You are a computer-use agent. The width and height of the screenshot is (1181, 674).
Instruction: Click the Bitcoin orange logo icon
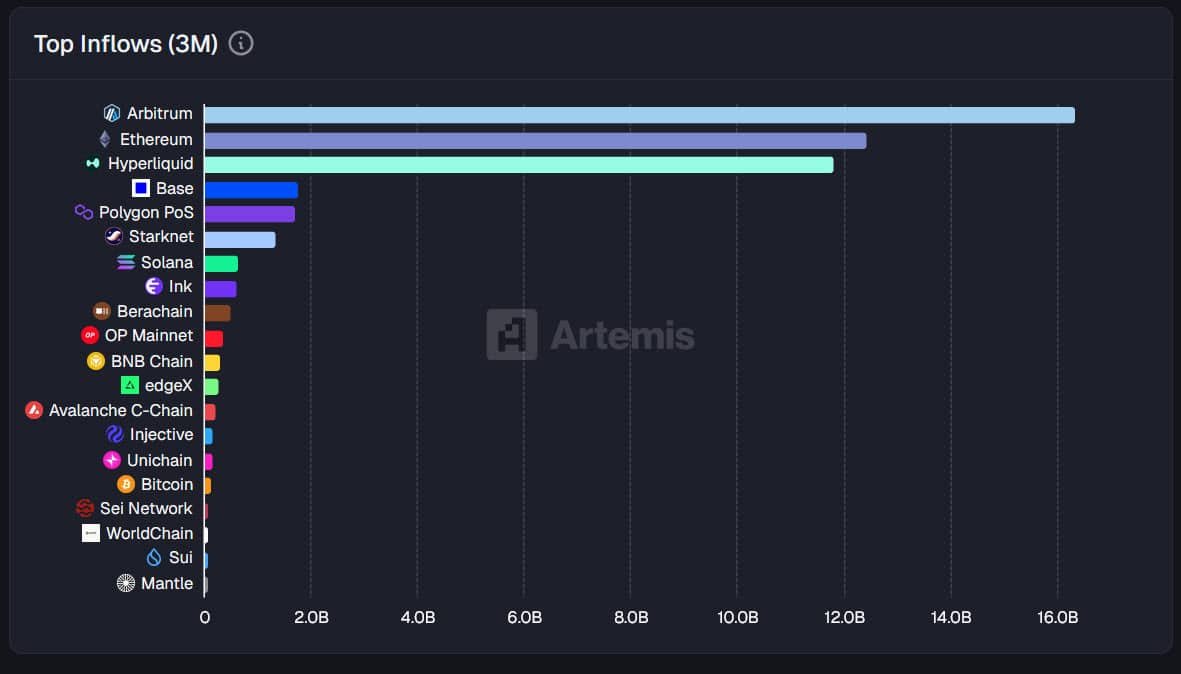(126, 484)
